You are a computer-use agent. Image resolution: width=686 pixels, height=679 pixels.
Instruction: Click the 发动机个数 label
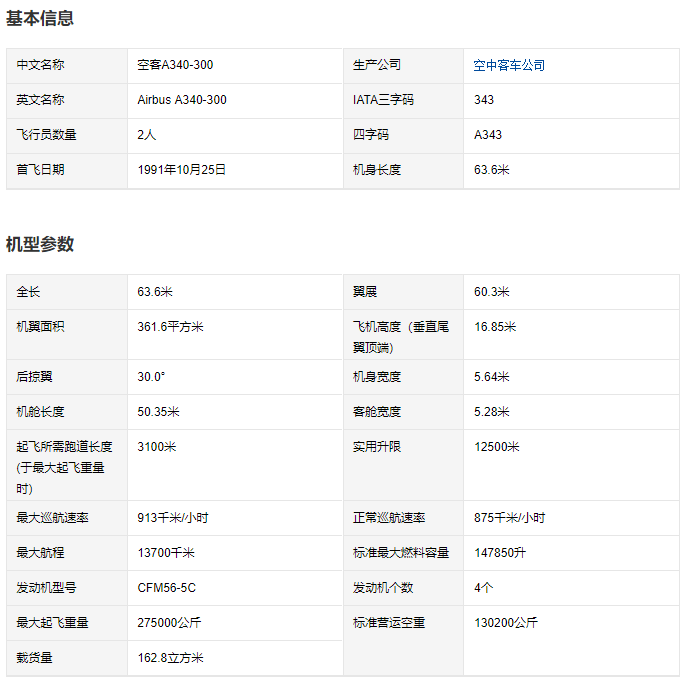[383, 588]
